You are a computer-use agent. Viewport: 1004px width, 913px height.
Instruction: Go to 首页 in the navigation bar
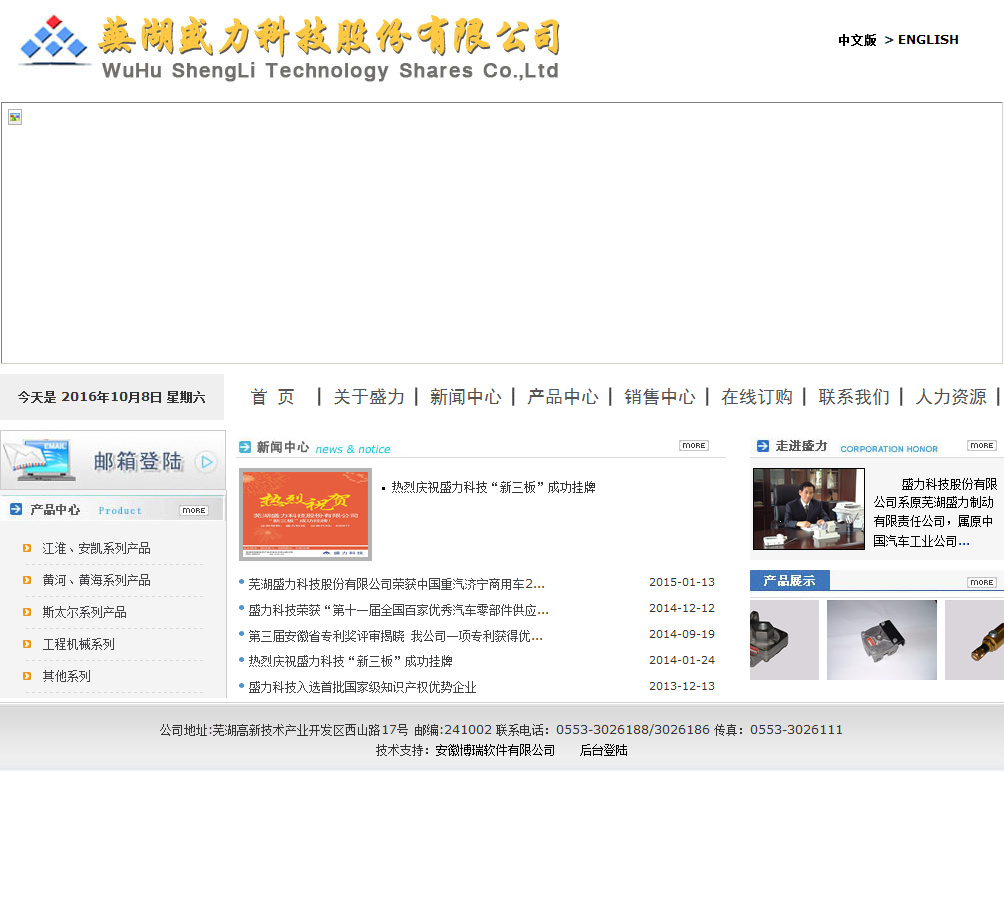coord(272,397)
